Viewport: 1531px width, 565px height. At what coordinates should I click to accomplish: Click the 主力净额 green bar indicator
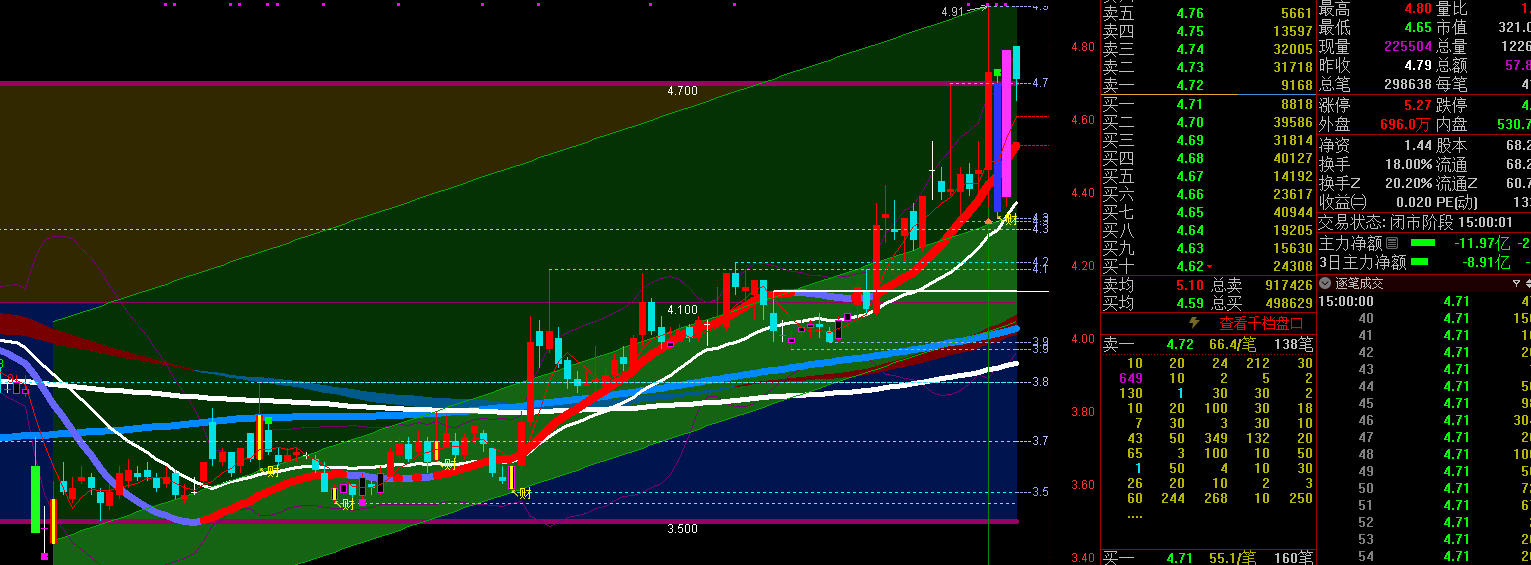pos(1422,243)
